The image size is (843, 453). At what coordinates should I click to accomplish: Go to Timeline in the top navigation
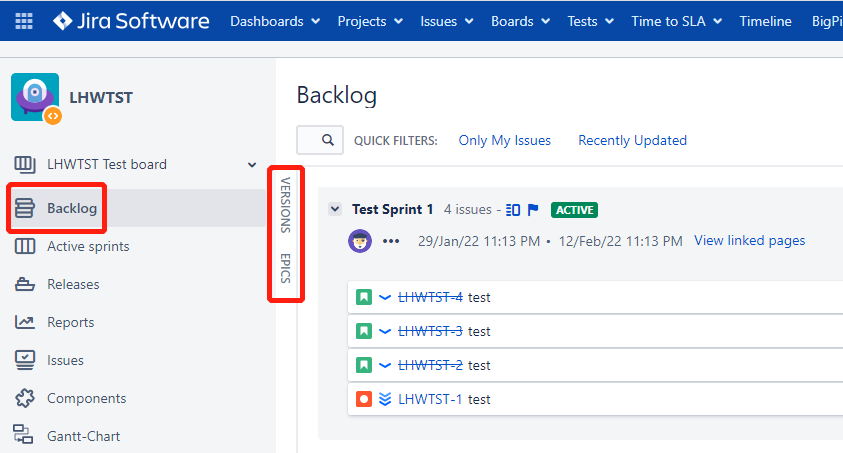[765, 21]
